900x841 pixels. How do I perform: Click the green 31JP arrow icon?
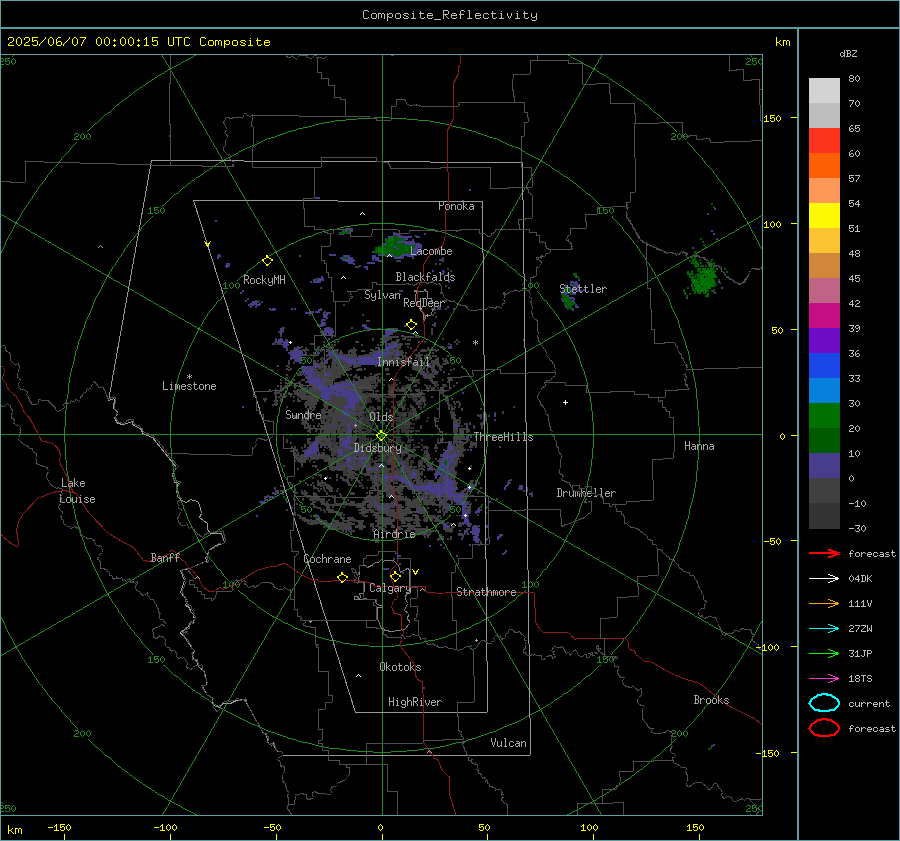824,653
